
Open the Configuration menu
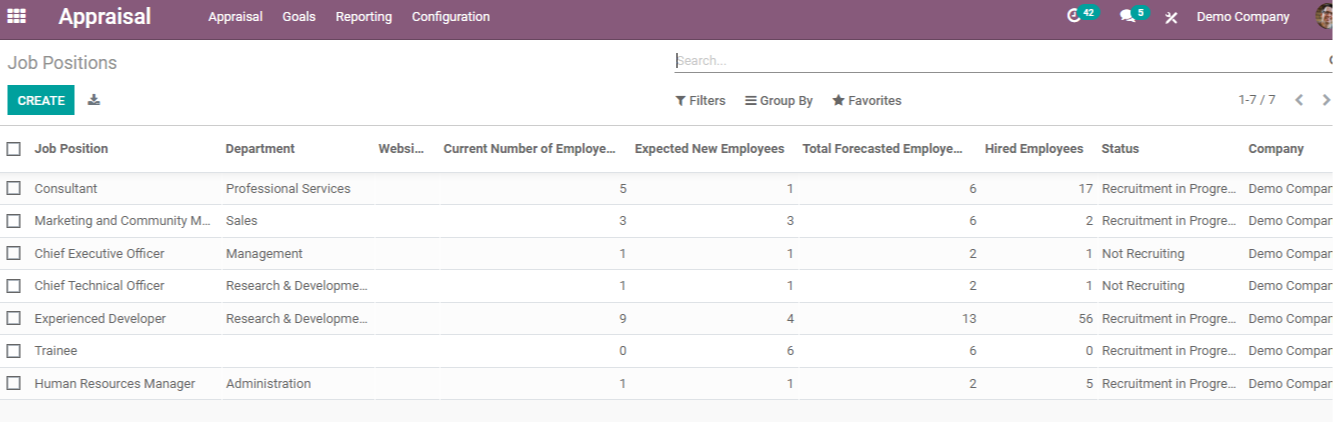point(451,17)
